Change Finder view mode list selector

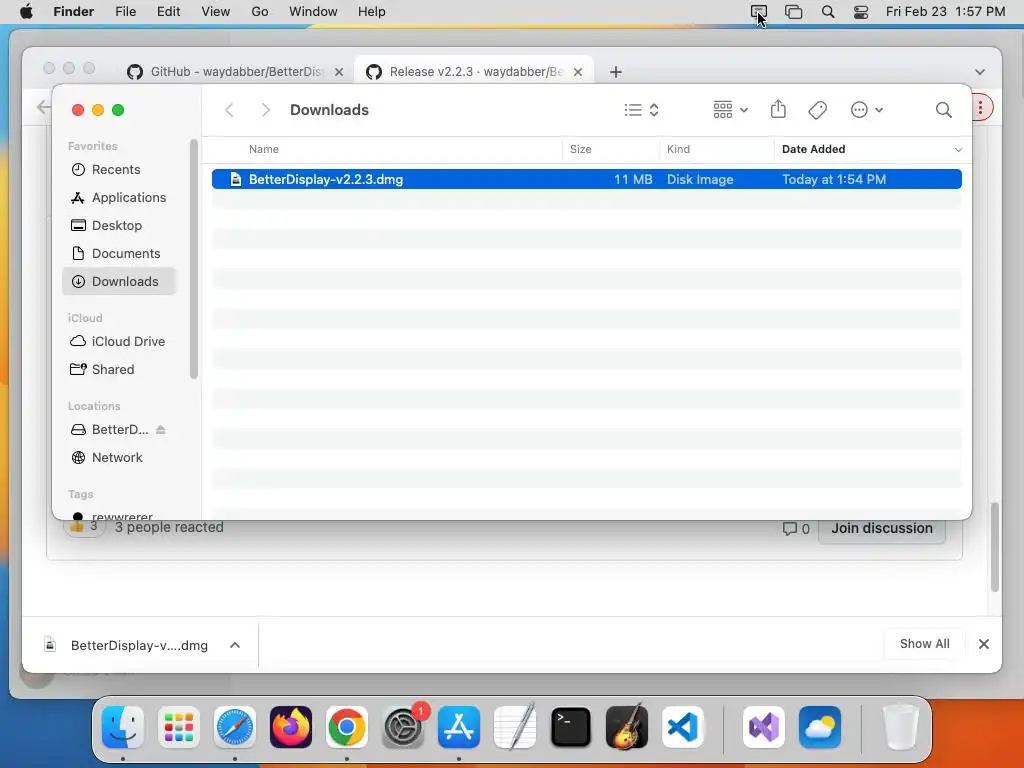pyautogui.click(x=641, y=110)
